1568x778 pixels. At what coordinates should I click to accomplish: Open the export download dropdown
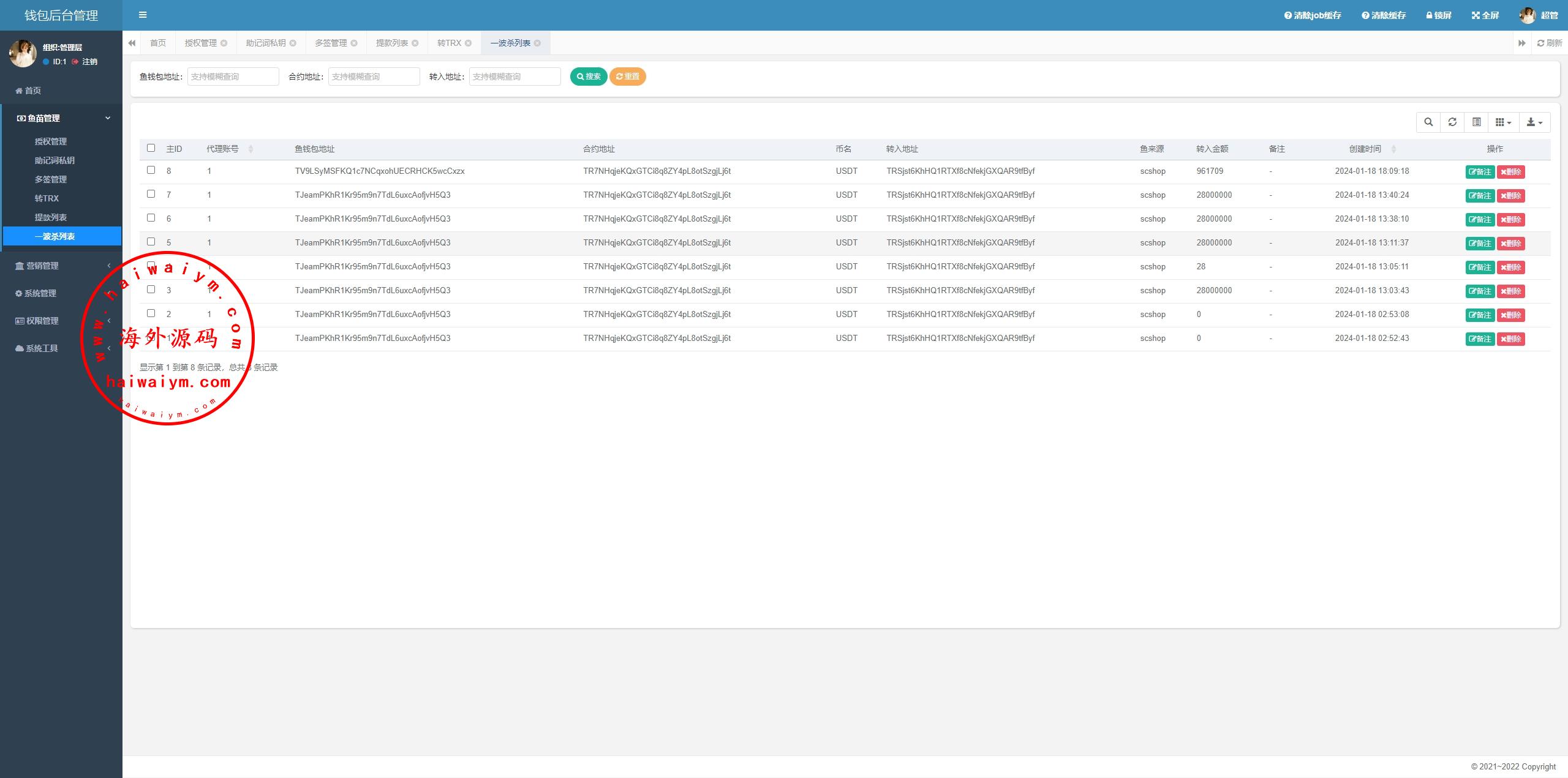[x=1534, y=122]
